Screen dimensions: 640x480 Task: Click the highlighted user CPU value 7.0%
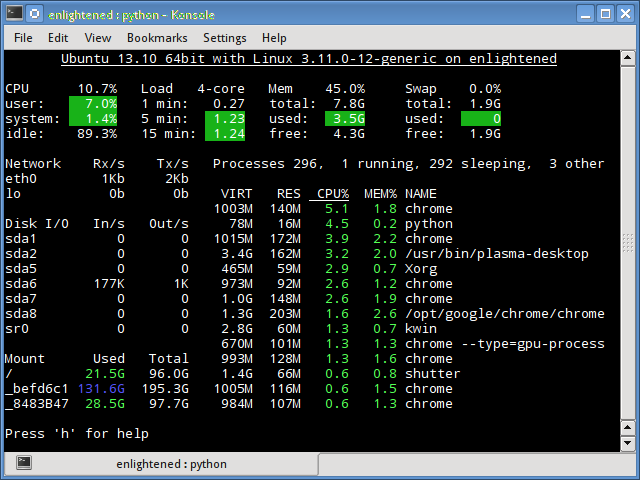click(x=93, y=103)
